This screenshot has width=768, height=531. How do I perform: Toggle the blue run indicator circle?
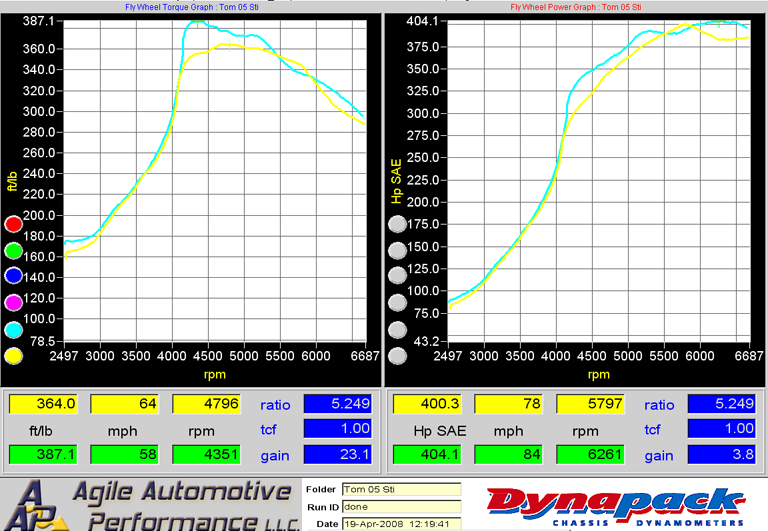(x=14, y=277)
